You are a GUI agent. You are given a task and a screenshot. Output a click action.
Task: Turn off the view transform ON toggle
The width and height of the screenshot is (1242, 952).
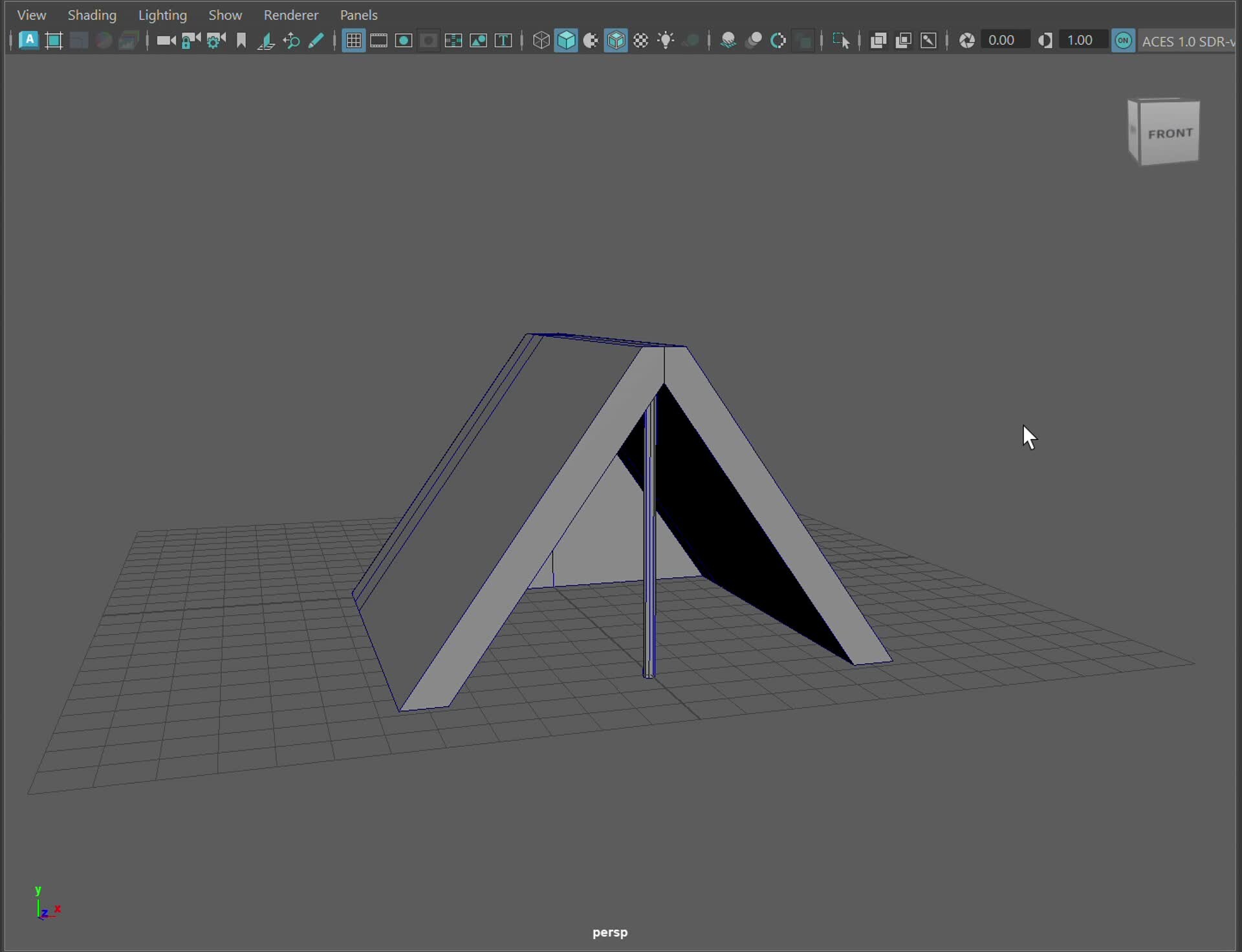(x=1124, y=40)
